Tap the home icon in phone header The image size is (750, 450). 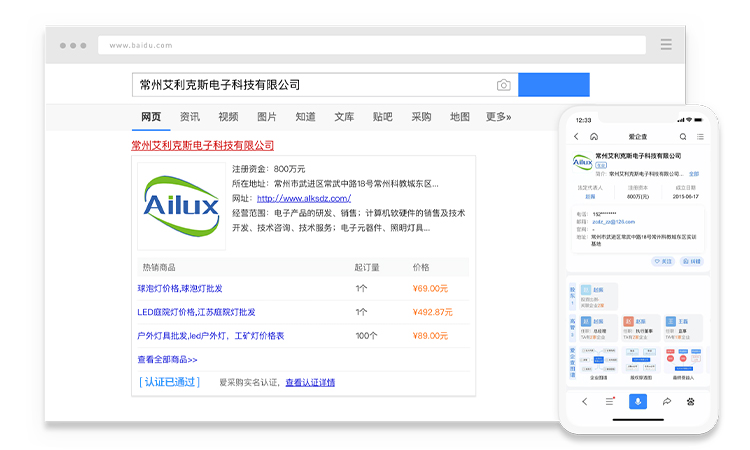click(x=594, y=136)
